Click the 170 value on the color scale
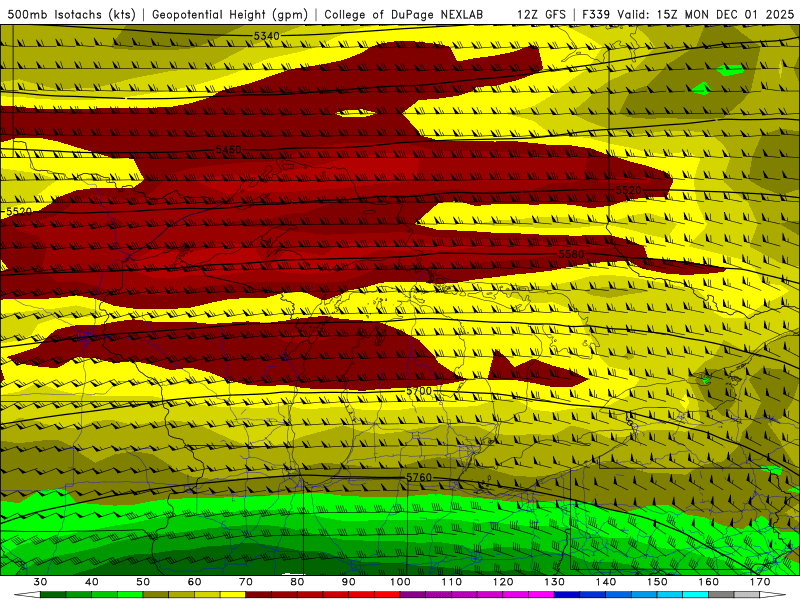The height and width of the screenshot is (600, 800). pos(760,582)
